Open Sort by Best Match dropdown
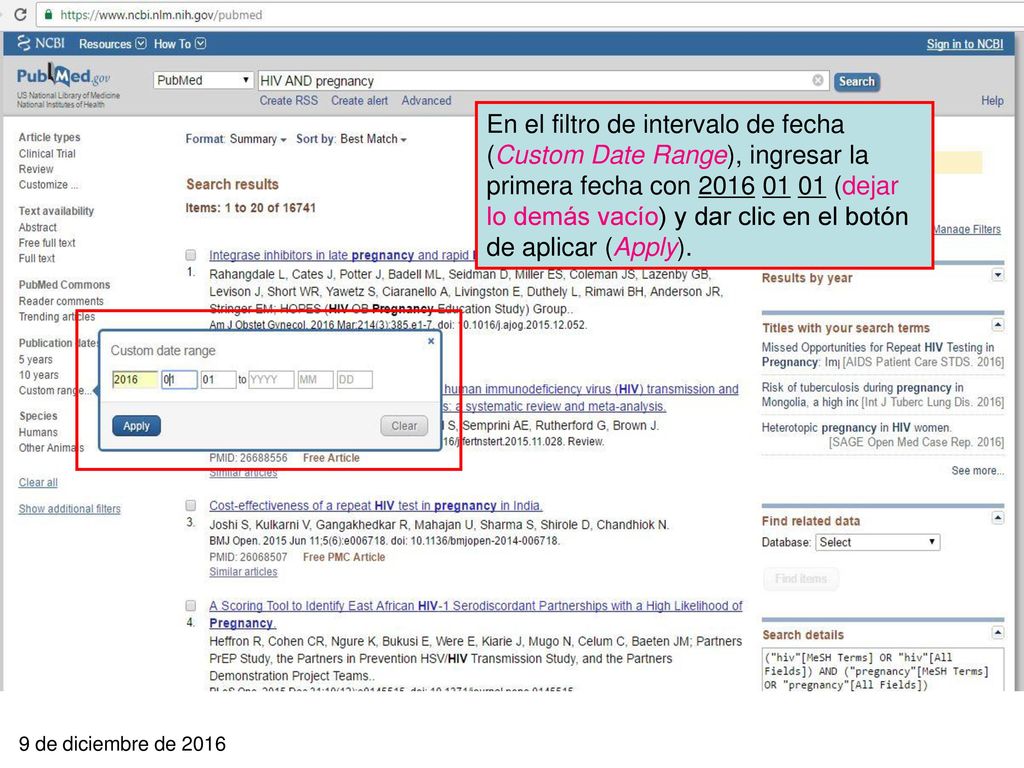The image size is (1024, 768). tap(351, 139)
